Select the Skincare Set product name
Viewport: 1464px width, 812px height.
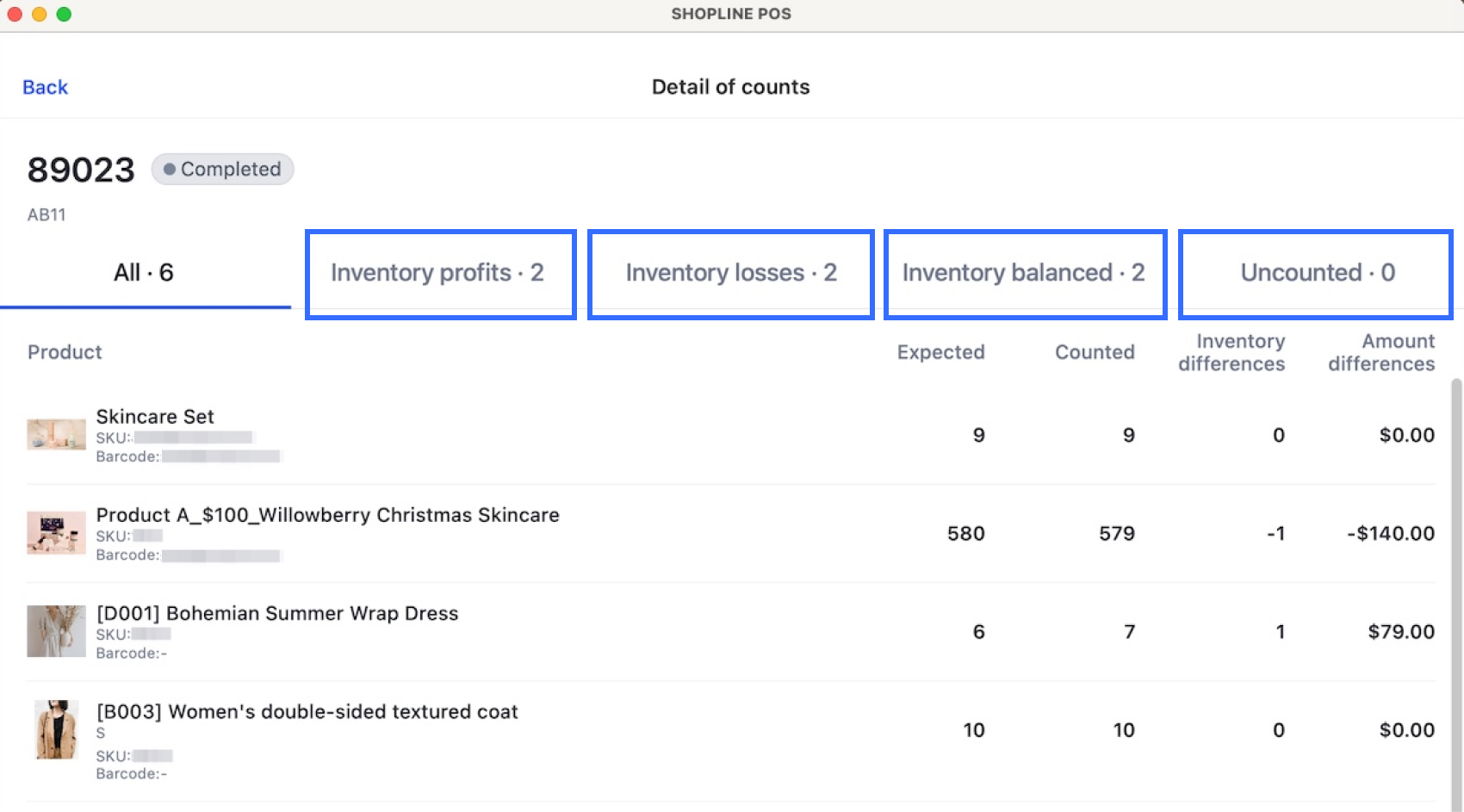pos(155,417)
